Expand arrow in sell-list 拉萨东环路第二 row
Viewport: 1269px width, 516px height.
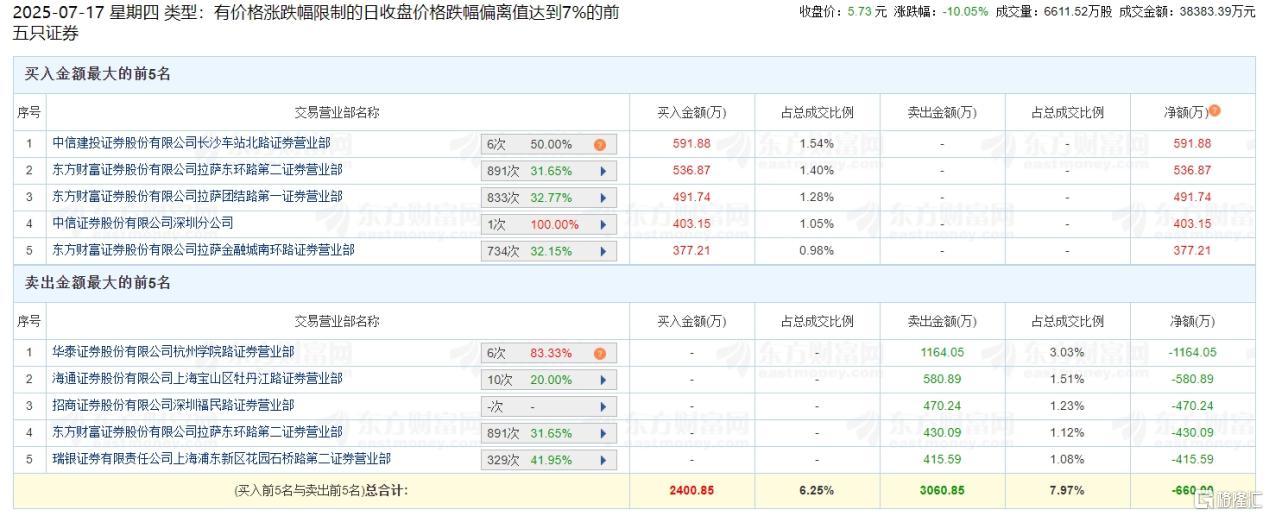tap(603, 434)
